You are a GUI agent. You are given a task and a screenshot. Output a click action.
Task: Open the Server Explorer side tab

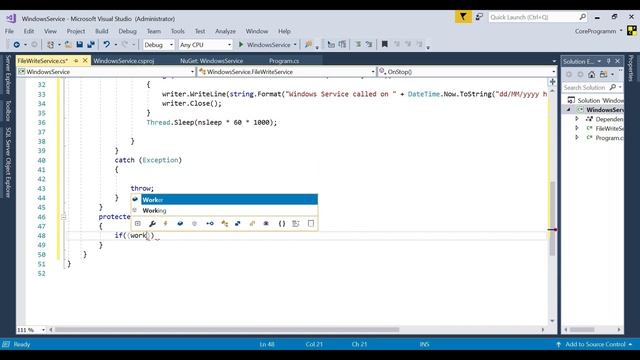[8, 75]
